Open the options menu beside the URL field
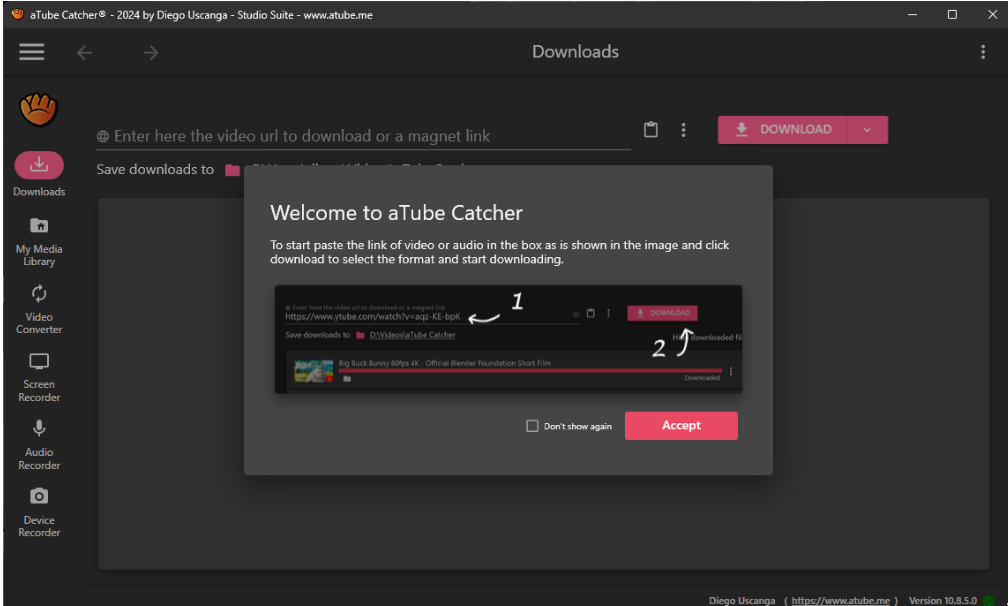 683,130
